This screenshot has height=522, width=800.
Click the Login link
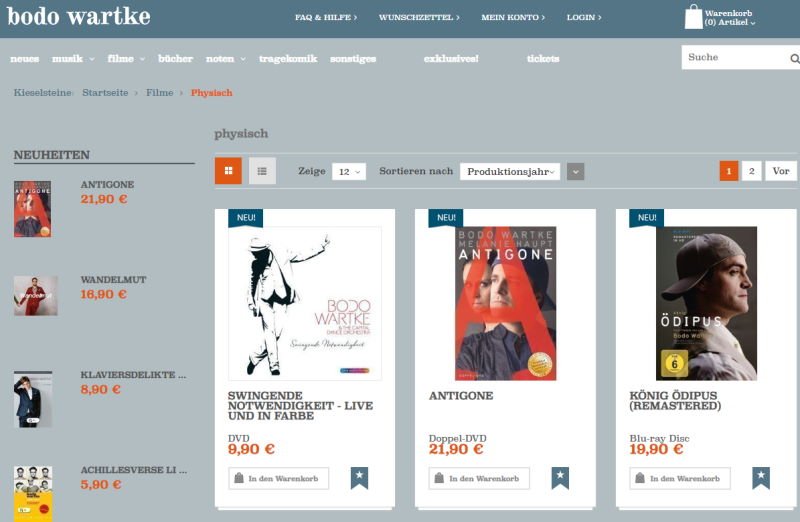pyautogui.click(x=584, y=17)
